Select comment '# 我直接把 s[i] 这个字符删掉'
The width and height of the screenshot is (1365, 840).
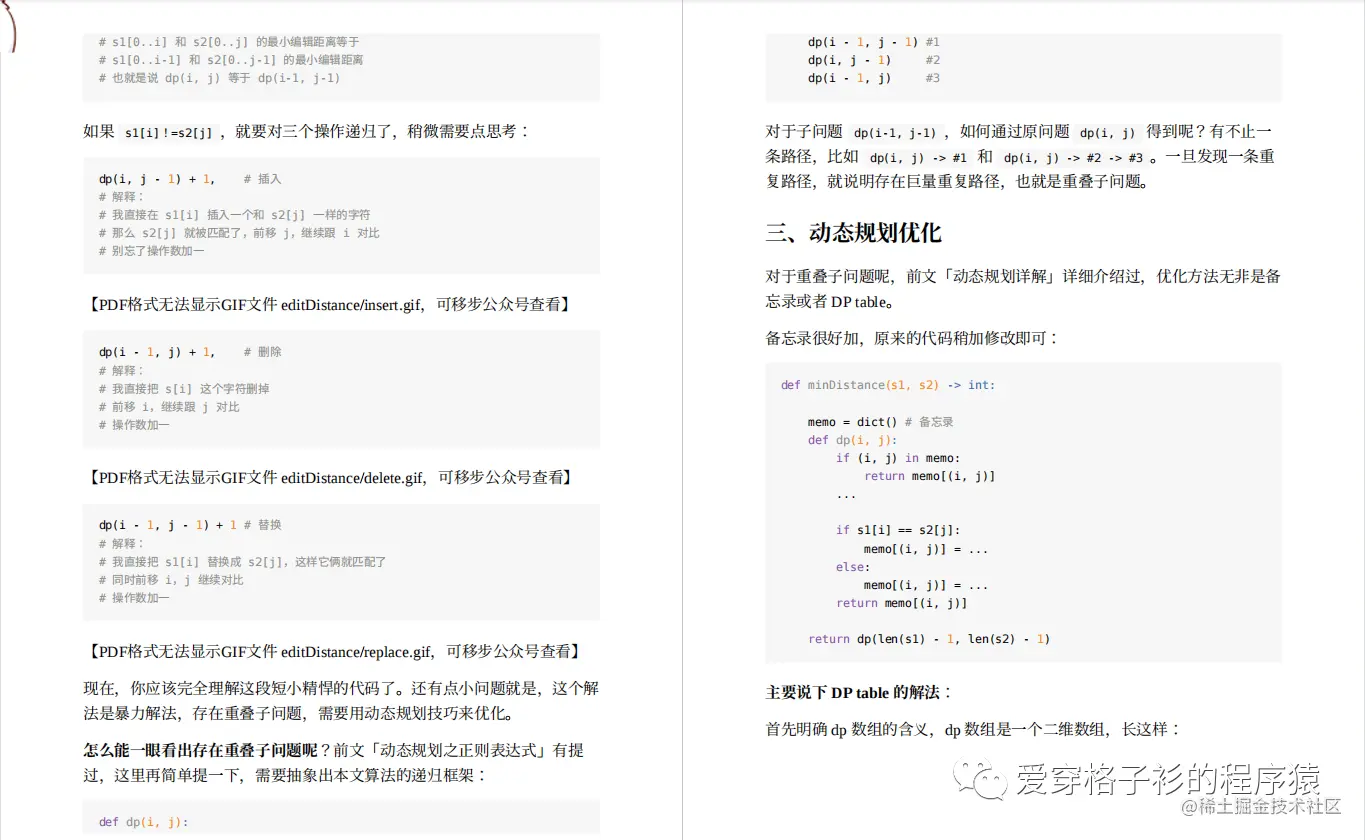tap(184, 388)
